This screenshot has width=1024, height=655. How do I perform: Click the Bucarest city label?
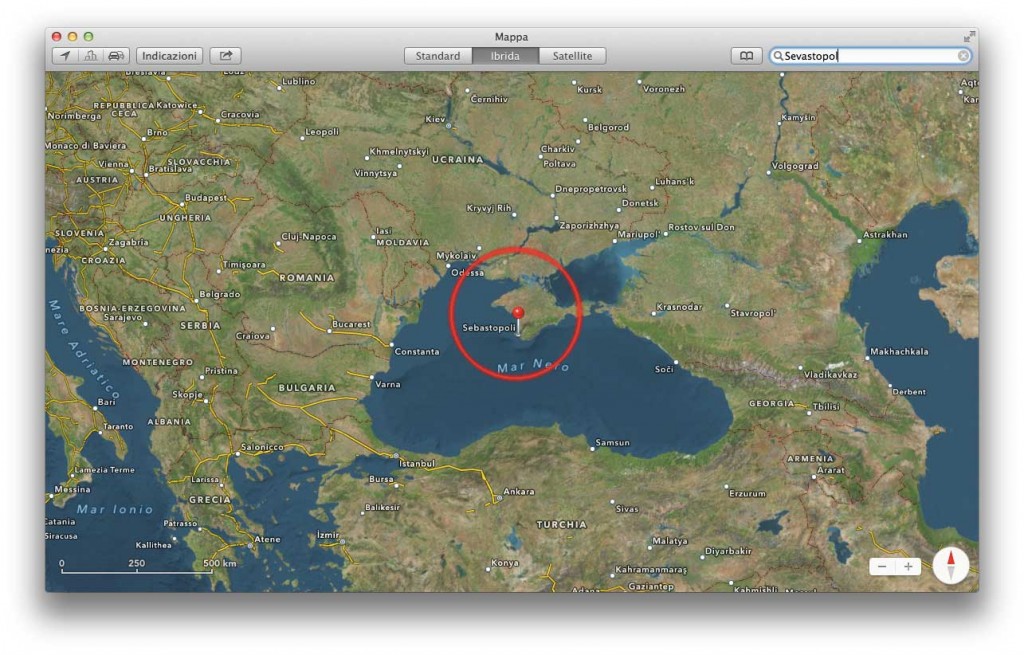351,324
